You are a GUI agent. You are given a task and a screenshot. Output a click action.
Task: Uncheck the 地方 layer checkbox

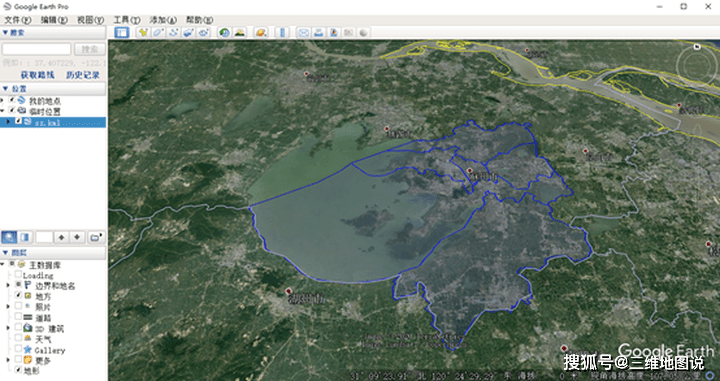coord(18,296)
